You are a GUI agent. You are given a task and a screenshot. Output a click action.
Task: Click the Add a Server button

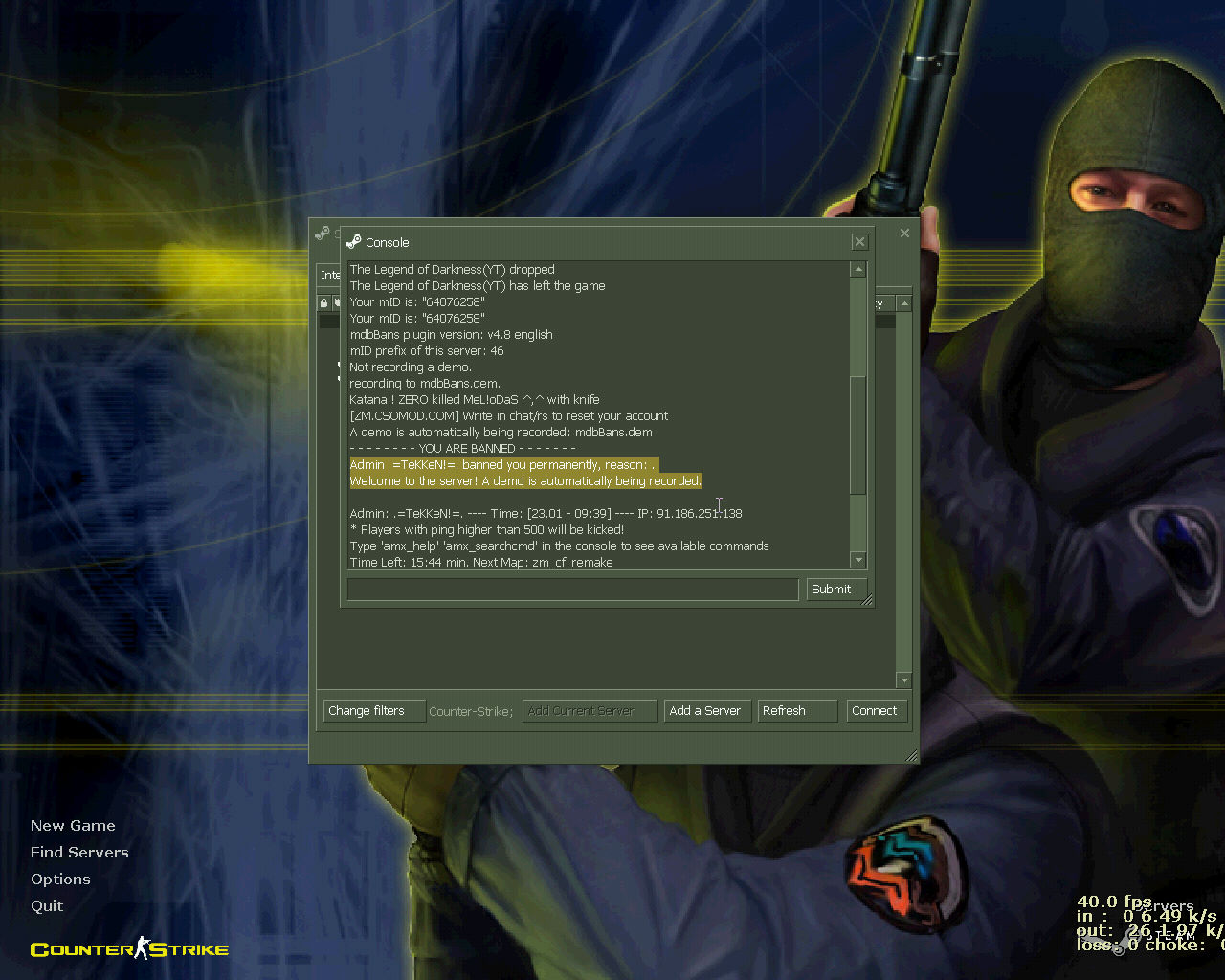pyautogui.click(x=705, y=711)
